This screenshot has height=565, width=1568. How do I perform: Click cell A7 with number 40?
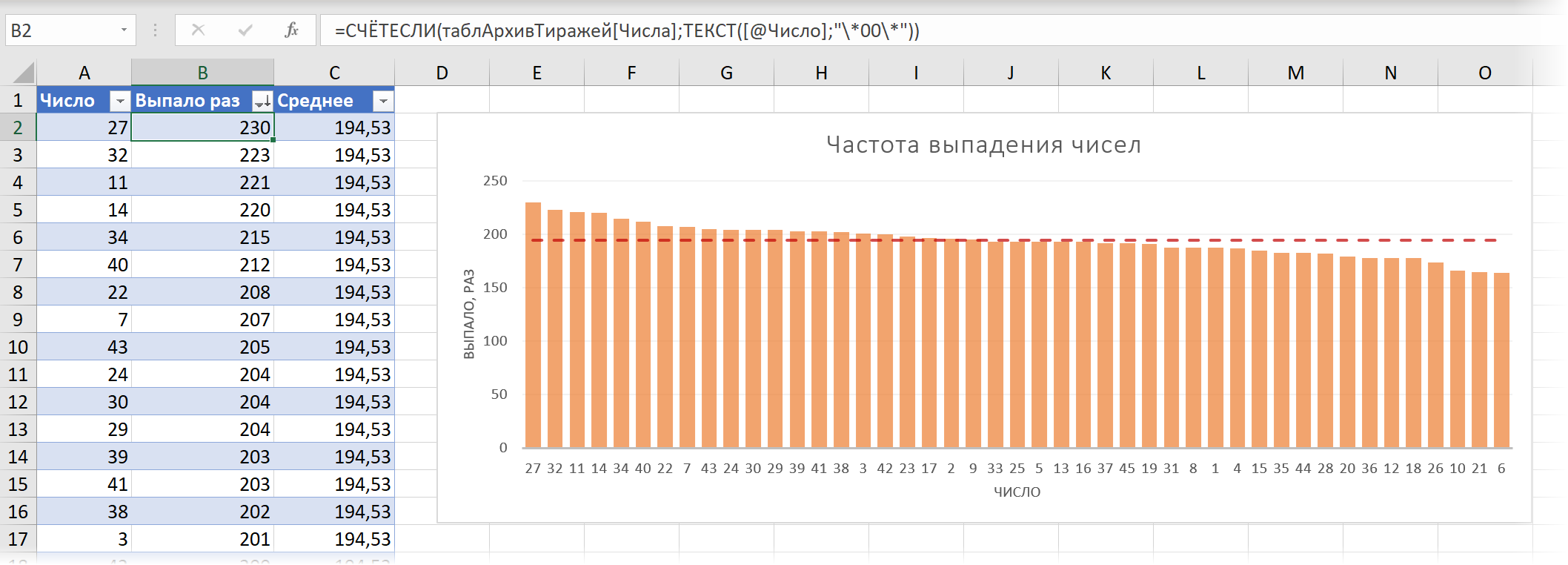coord(84,265)
